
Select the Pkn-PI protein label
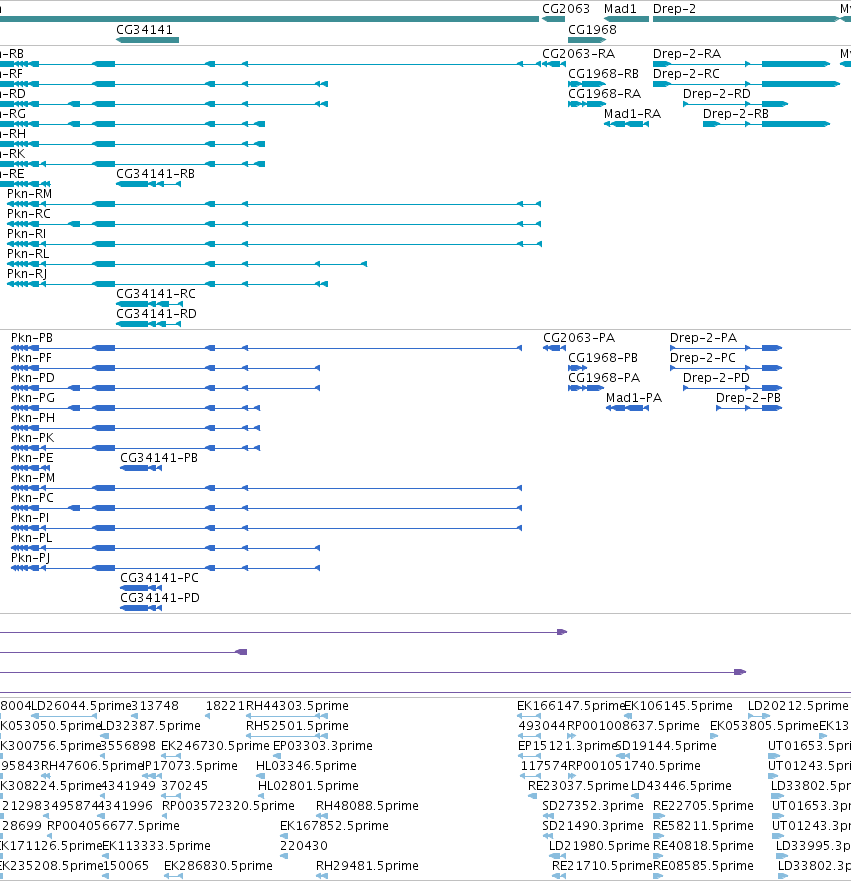[x=30, y=518]
